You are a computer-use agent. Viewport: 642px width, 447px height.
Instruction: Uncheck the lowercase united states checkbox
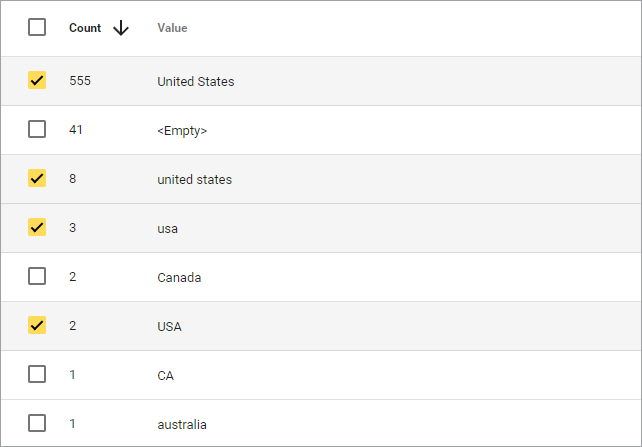coord(37,179)
